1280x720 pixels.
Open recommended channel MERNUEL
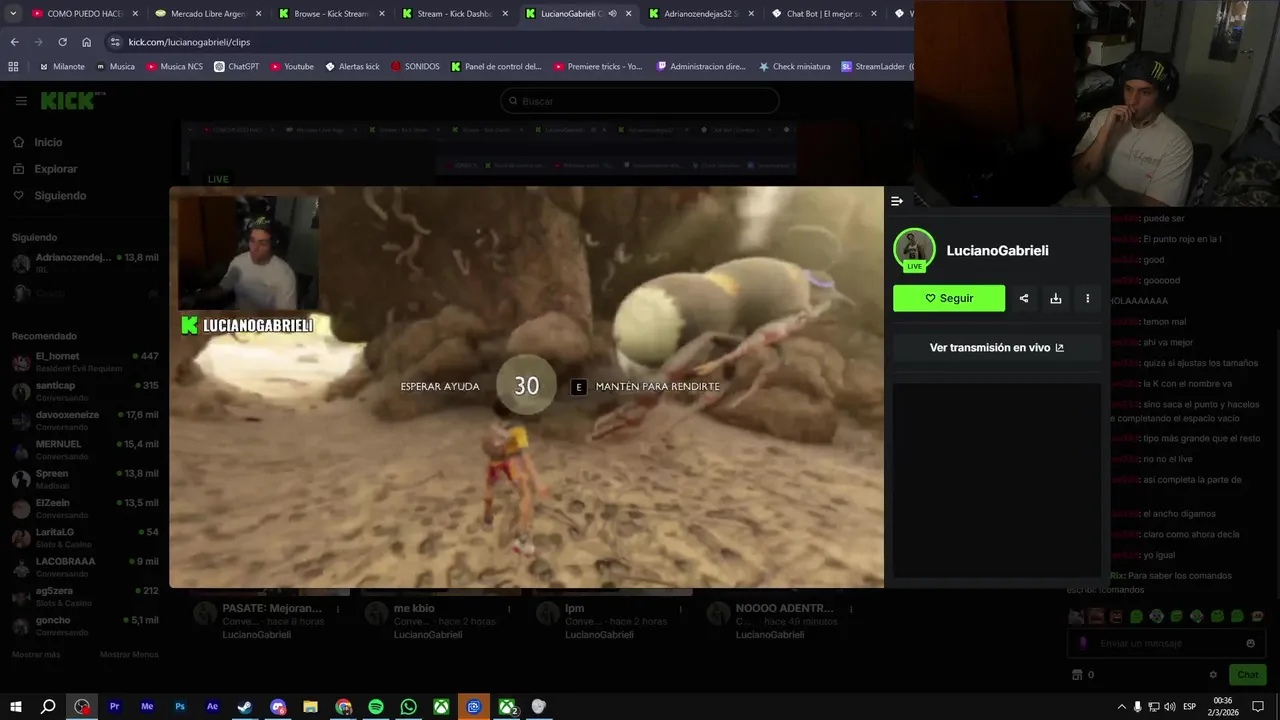coord(85,450)
